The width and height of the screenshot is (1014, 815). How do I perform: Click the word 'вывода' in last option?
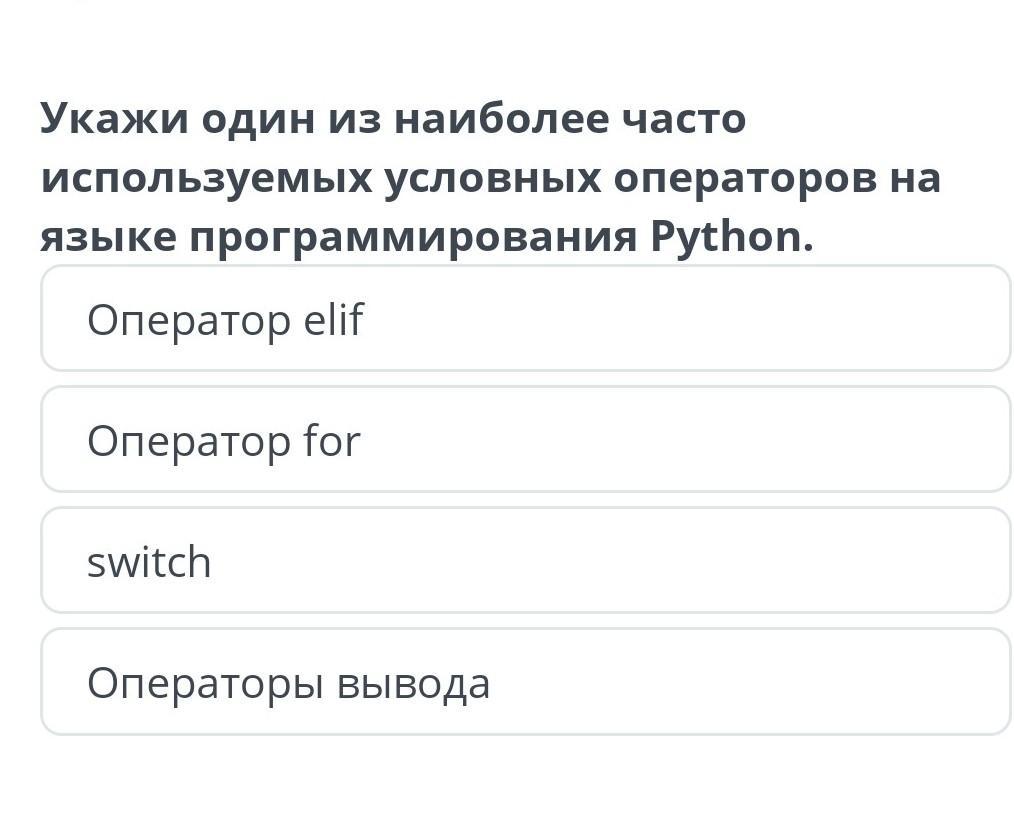(413, 684)
